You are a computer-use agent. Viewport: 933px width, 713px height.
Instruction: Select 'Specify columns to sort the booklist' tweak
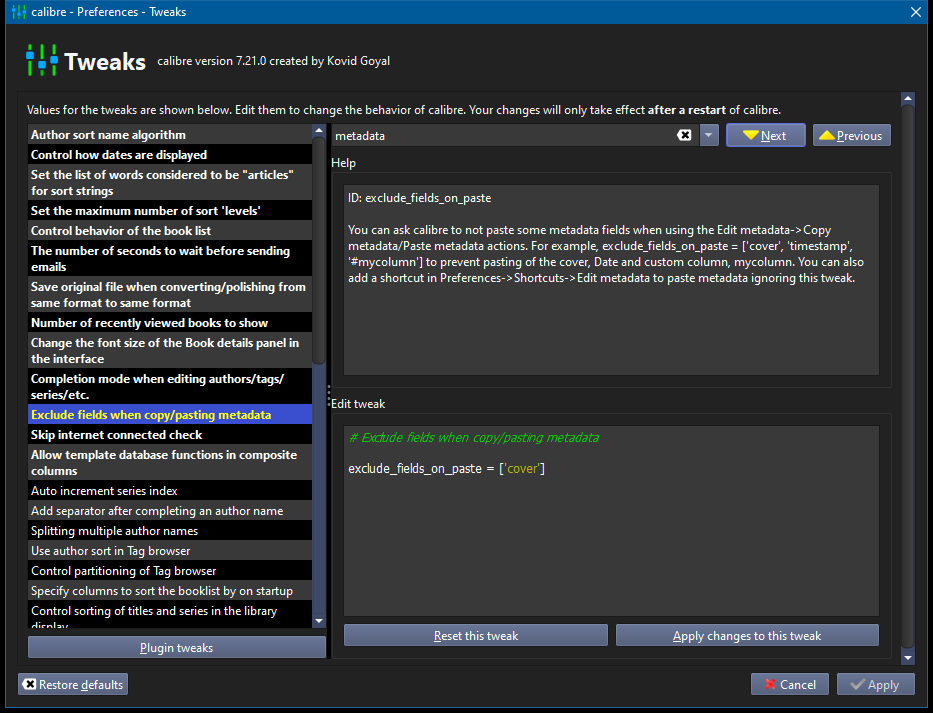pyautogui.click(x=170, y=591)
